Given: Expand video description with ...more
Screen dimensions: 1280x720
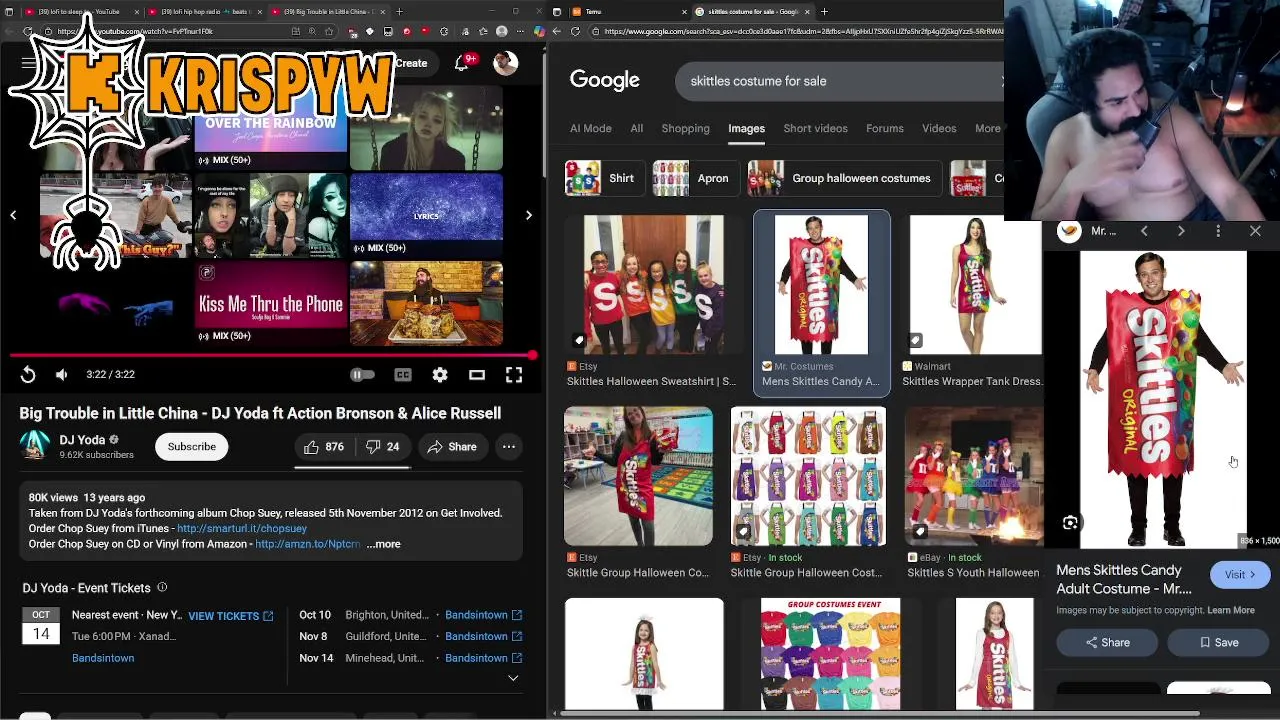Looking at the screenshot, I should click(383, 544).
